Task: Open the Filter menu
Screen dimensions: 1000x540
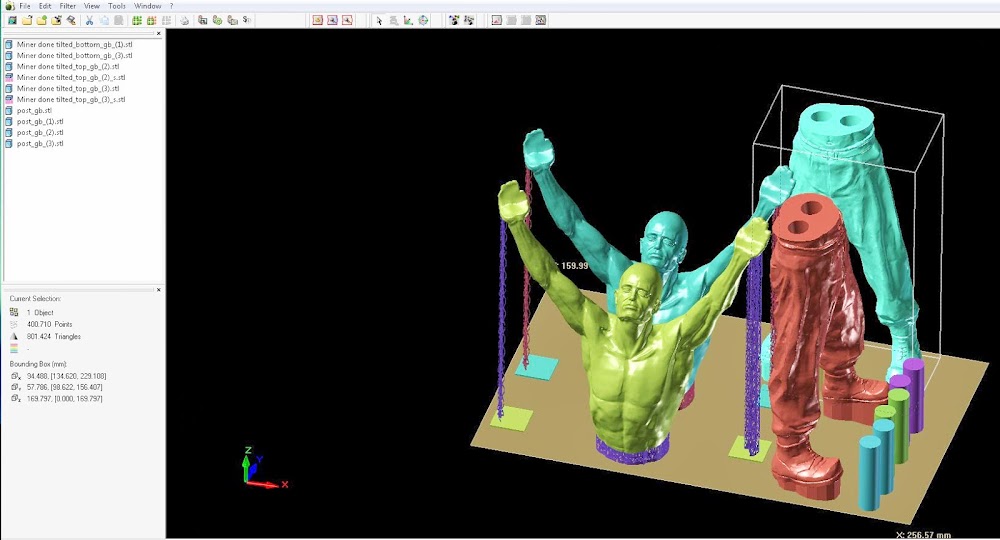Action: pyautogui.click(x=68, y=6)
